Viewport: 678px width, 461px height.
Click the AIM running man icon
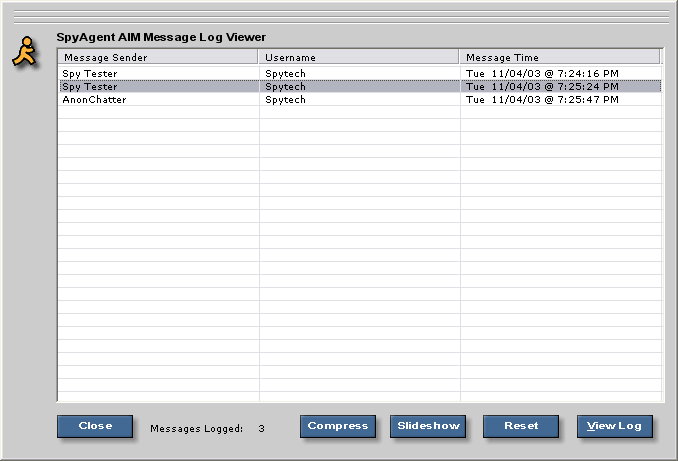point(25,52)
